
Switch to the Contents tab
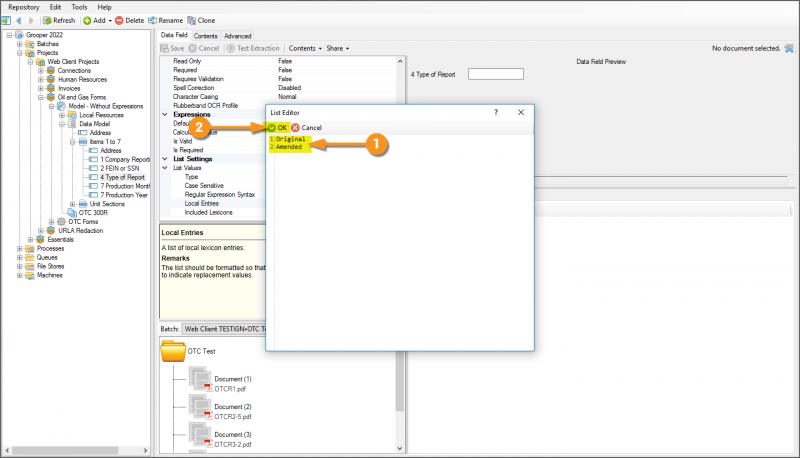point(206,36)
